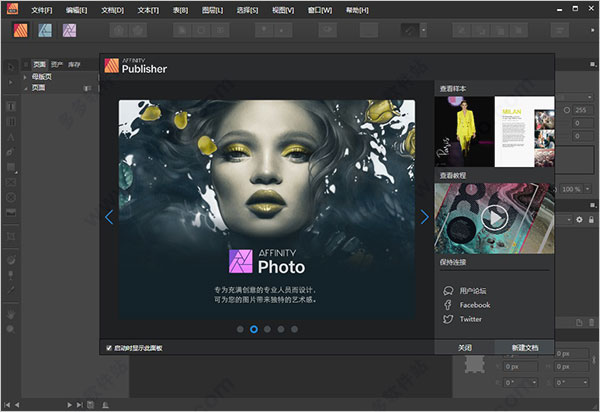Screen dimensions: 600x412
Task: Select the Artistic Text tool
Action: coord(11,137)
